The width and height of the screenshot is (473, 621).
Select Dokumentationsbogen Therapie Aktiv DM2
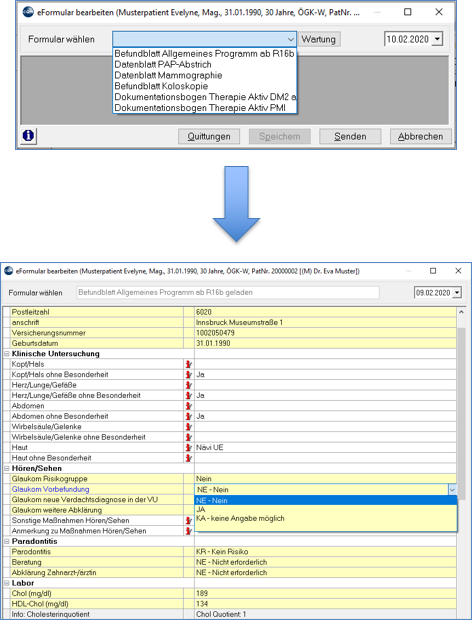click(204, 97)
